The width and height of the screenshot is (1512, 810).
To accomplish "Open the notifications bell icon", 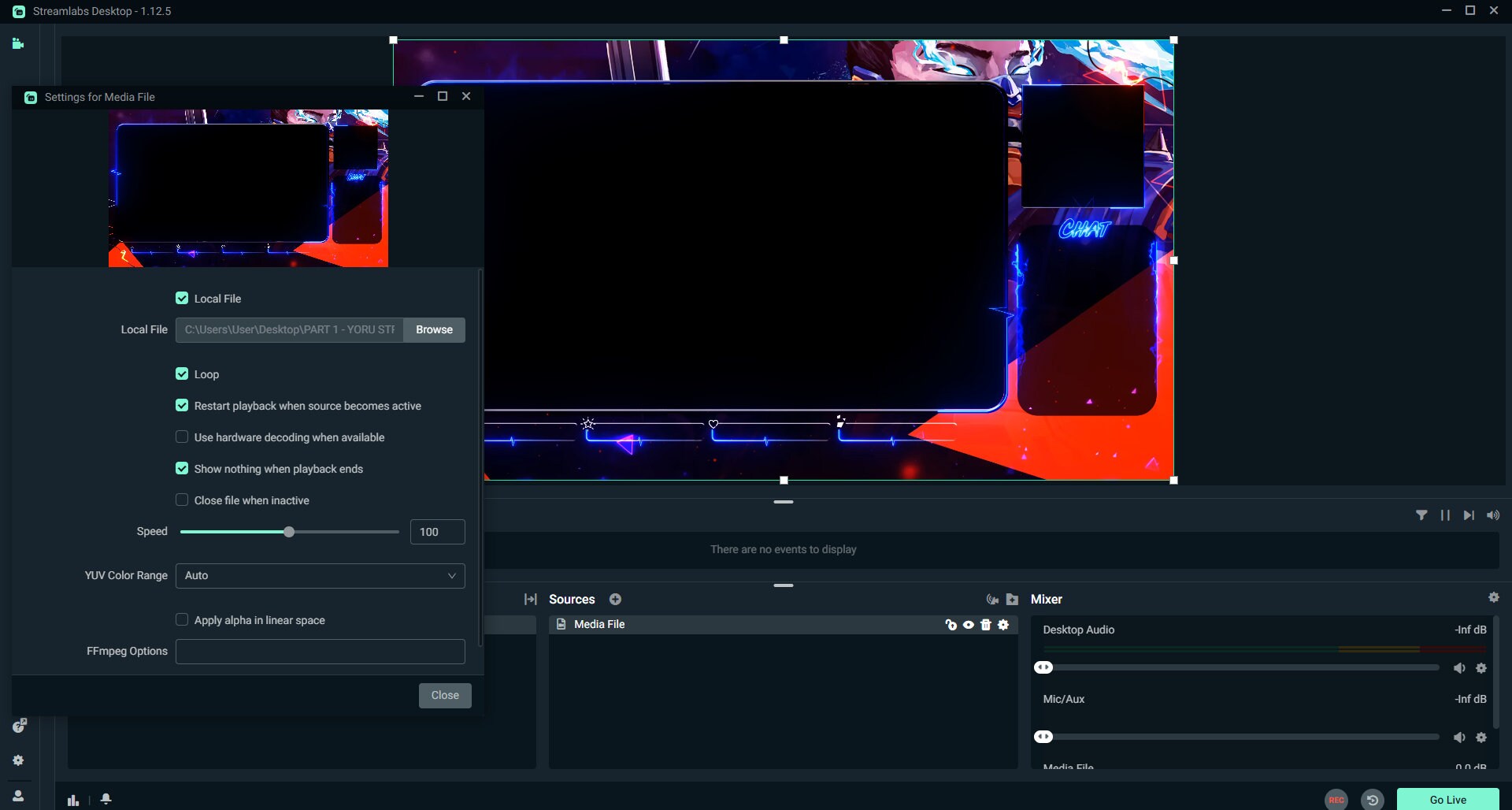I will (x=106, y=799).
